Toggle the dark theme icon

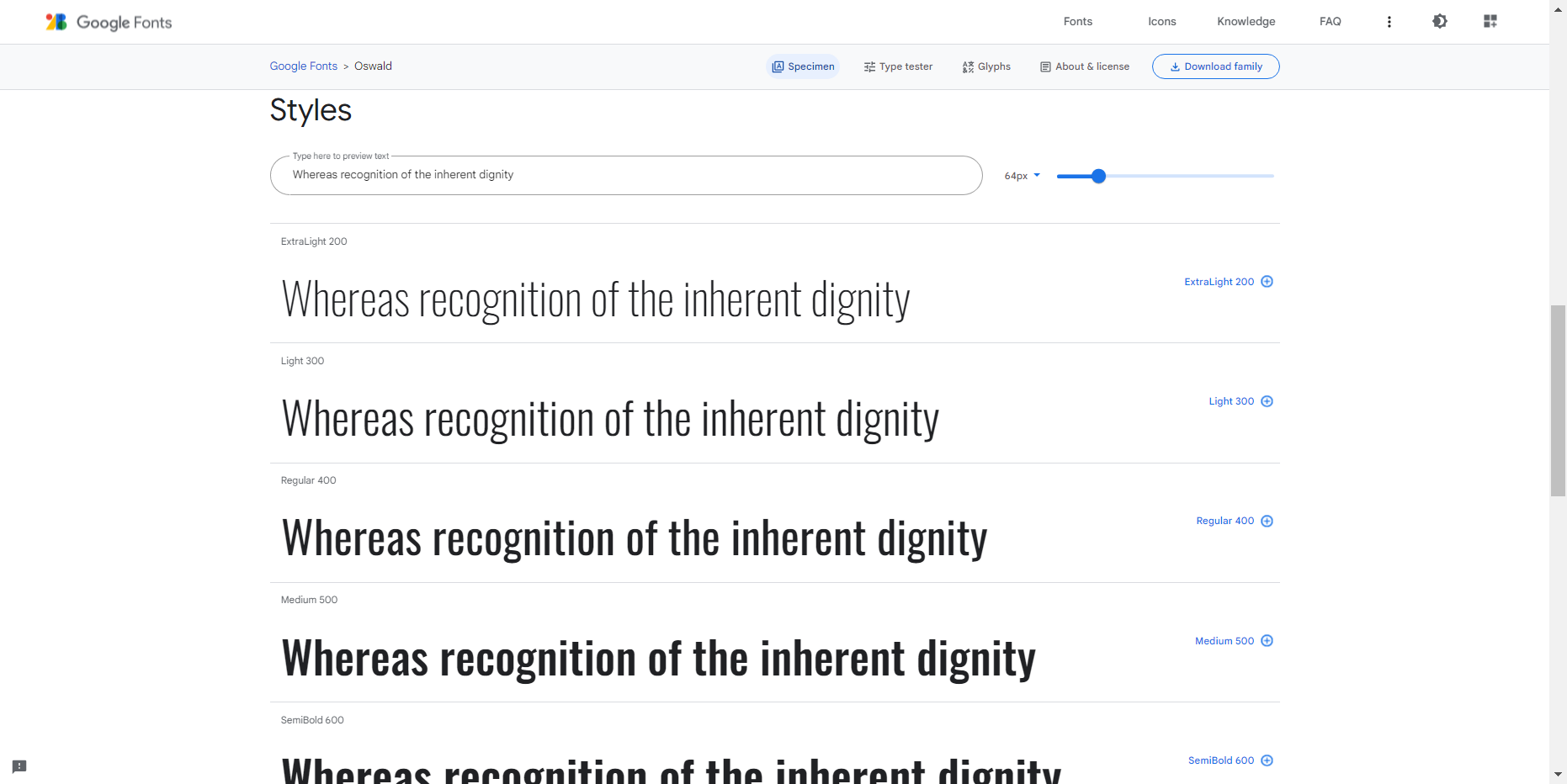(x=1439, y=22)
